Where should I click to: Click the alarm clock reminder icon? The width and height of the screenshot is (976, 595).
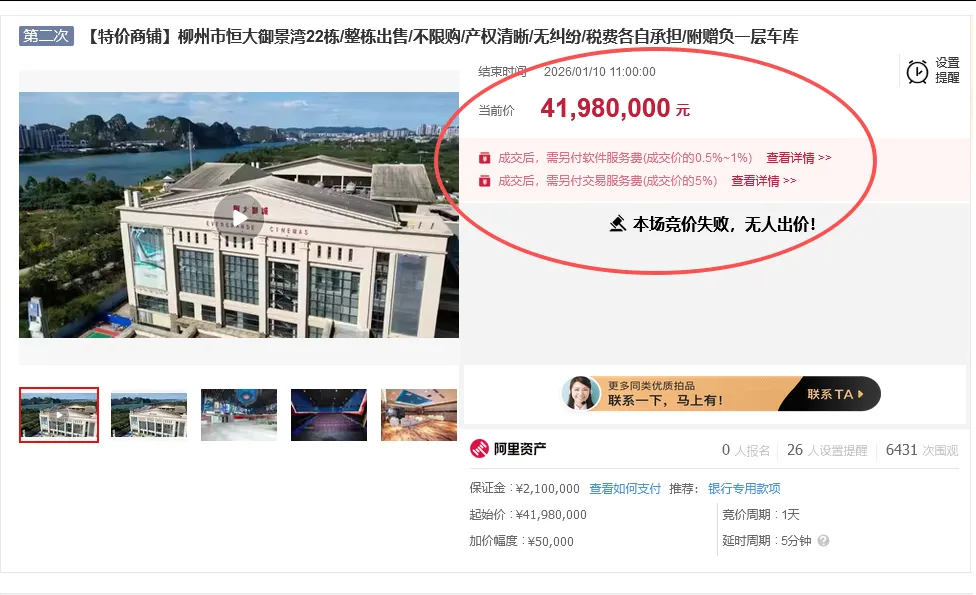[x=917, y=72]
